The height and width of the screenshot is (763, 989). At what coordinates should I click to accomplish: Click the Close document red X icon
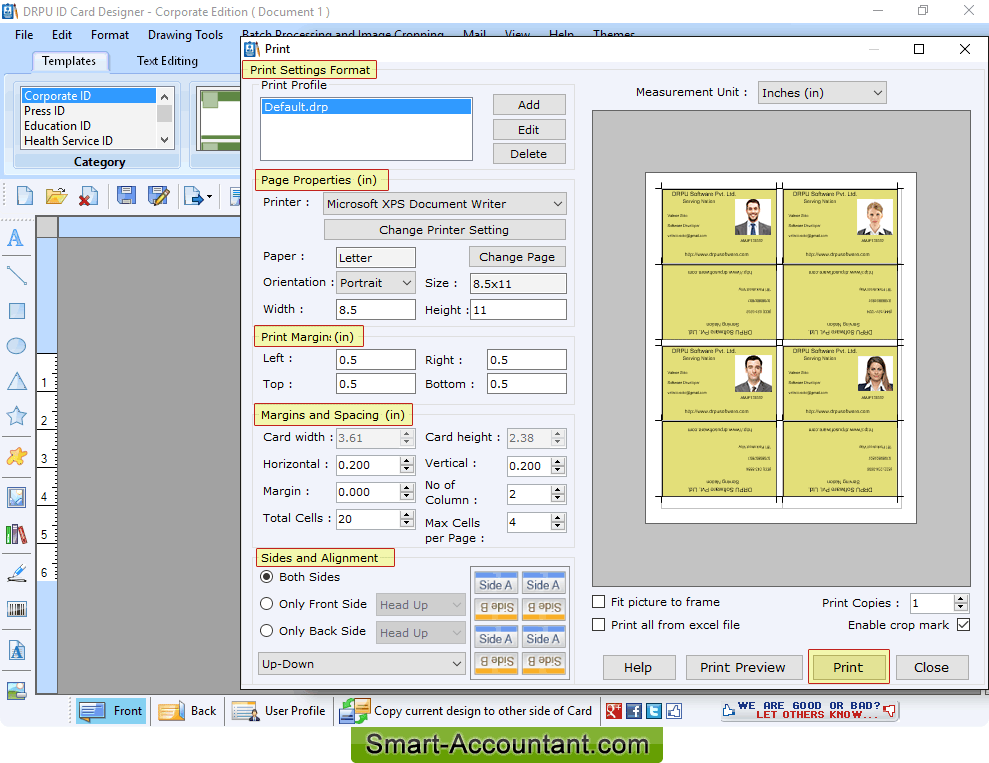(88, 196)
